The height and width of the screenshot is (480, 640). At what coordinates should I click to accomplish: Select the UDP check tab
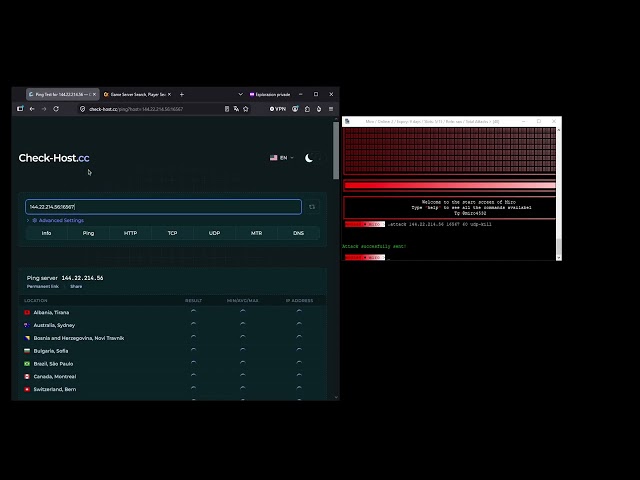pos(215,233)
